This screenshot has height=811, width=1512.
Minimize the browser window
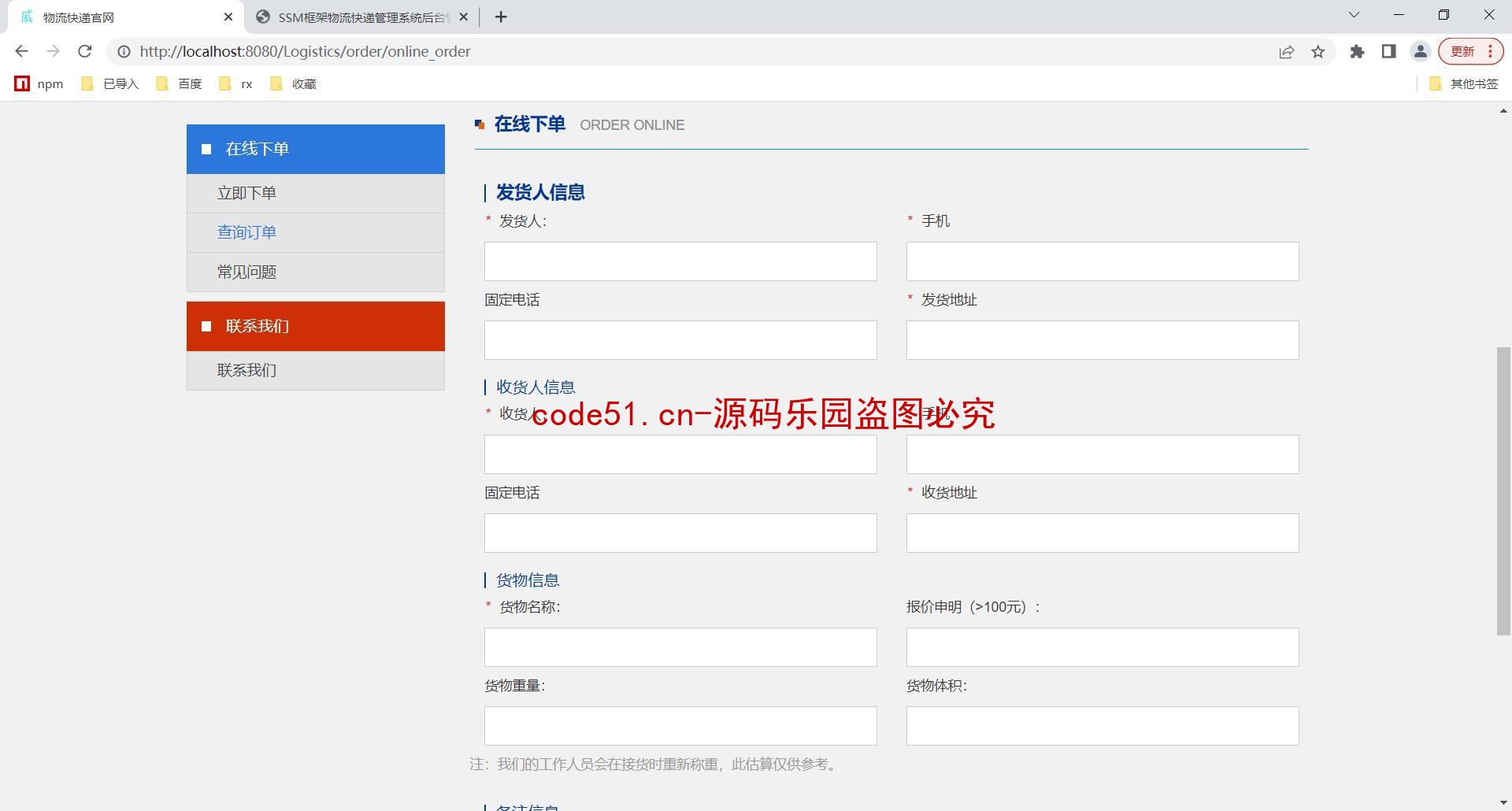click(1399, 15)
